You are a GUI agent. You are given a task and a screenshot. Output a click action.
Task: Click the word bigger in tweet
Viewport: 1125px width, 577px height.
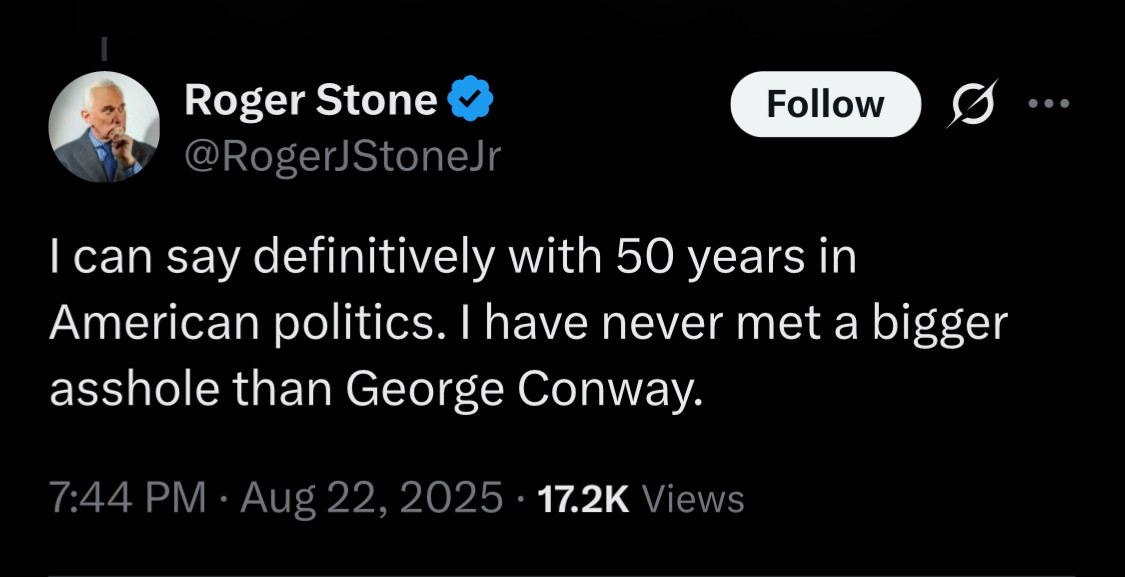941,326
